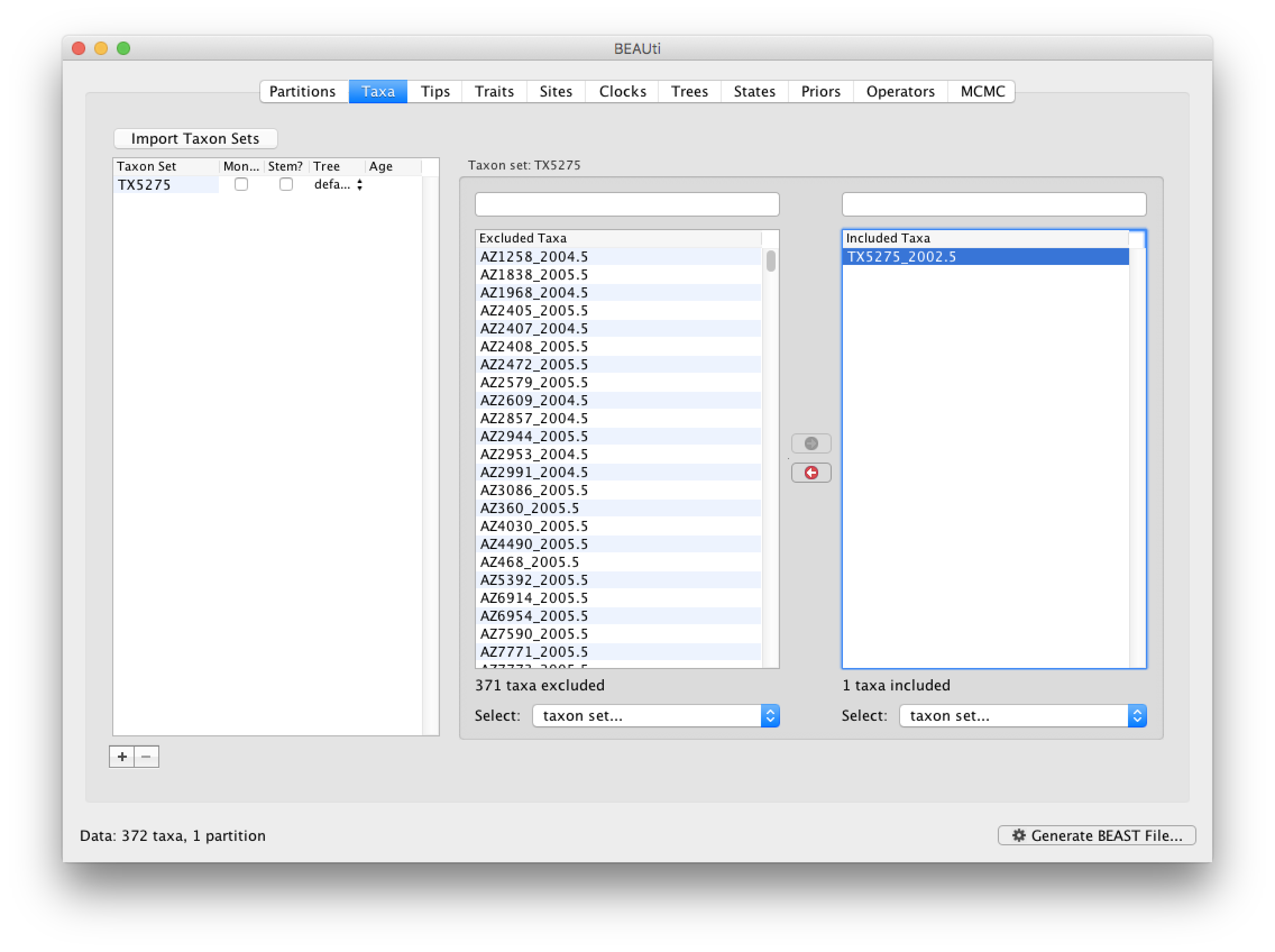The width and height of the screenshot is (1275, 952).
Task: Select excluded taxon AZ2944_2005.5
Action: point(619,436)
